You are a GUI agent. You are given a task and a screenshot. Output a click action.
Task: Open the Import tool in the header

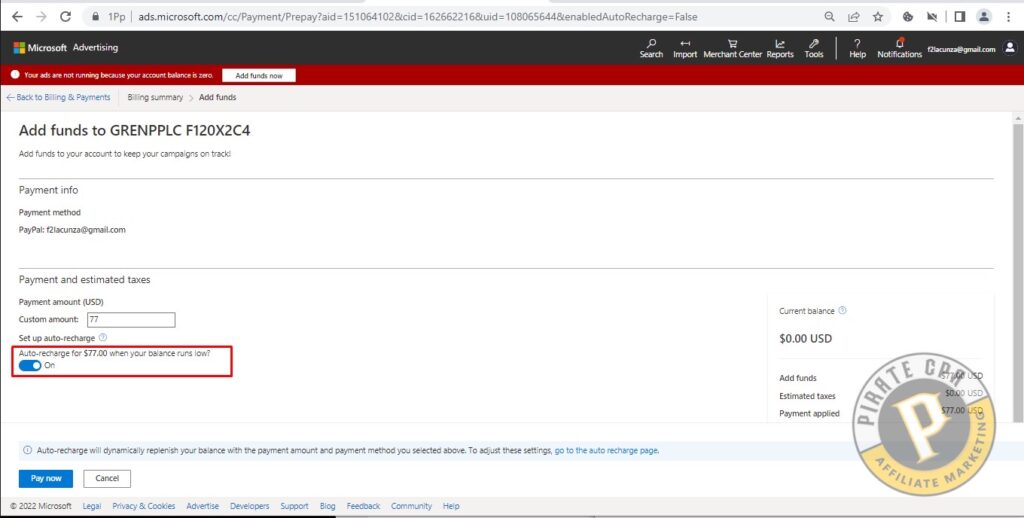[685, 48]
